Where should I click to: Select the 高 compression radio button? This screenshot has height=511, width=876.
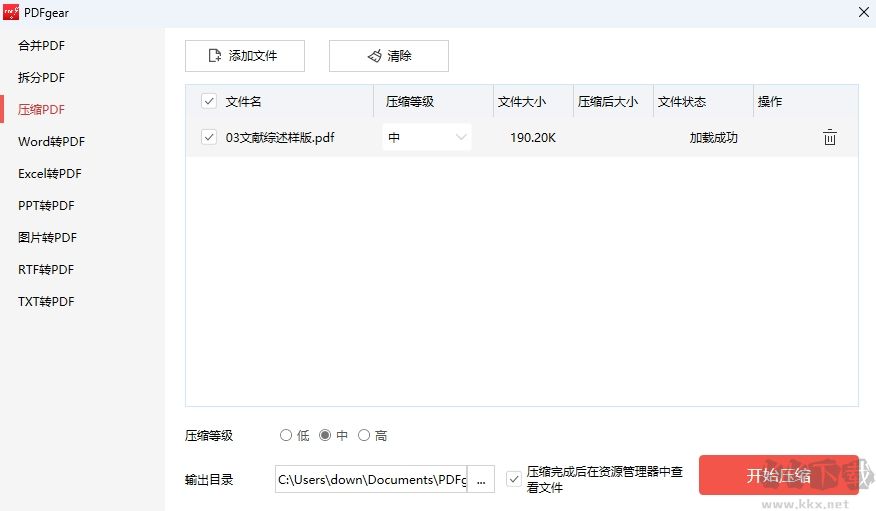[364, 435]
